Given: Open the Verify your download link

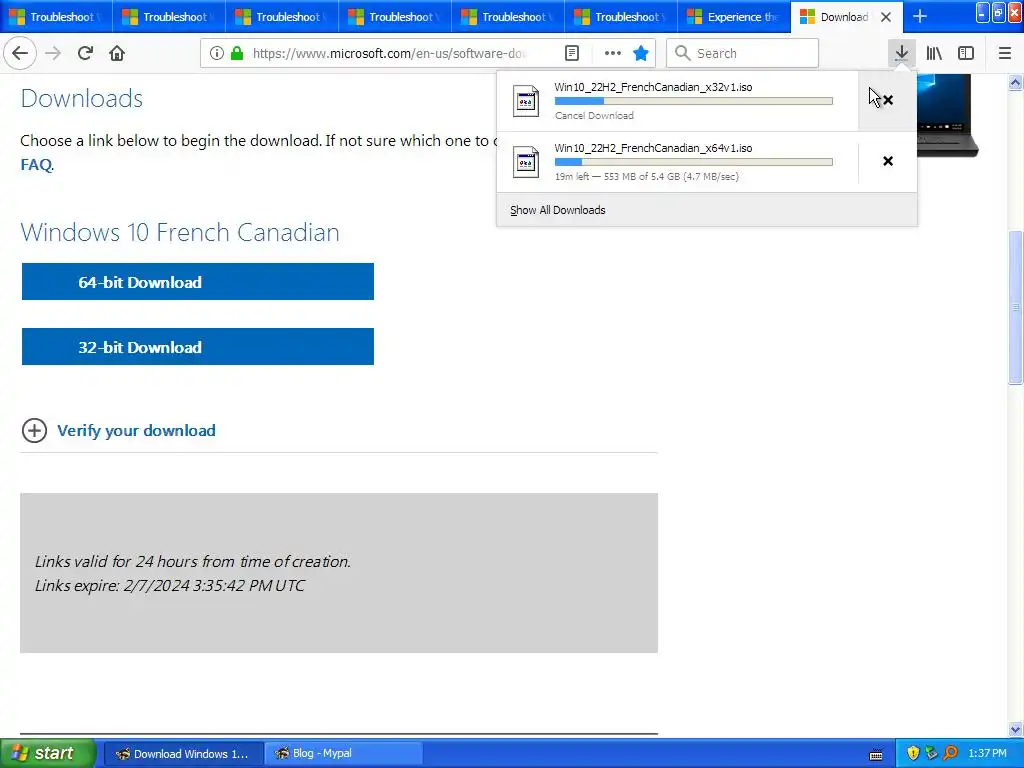Looking at the screenshot, I should [136, 430].
